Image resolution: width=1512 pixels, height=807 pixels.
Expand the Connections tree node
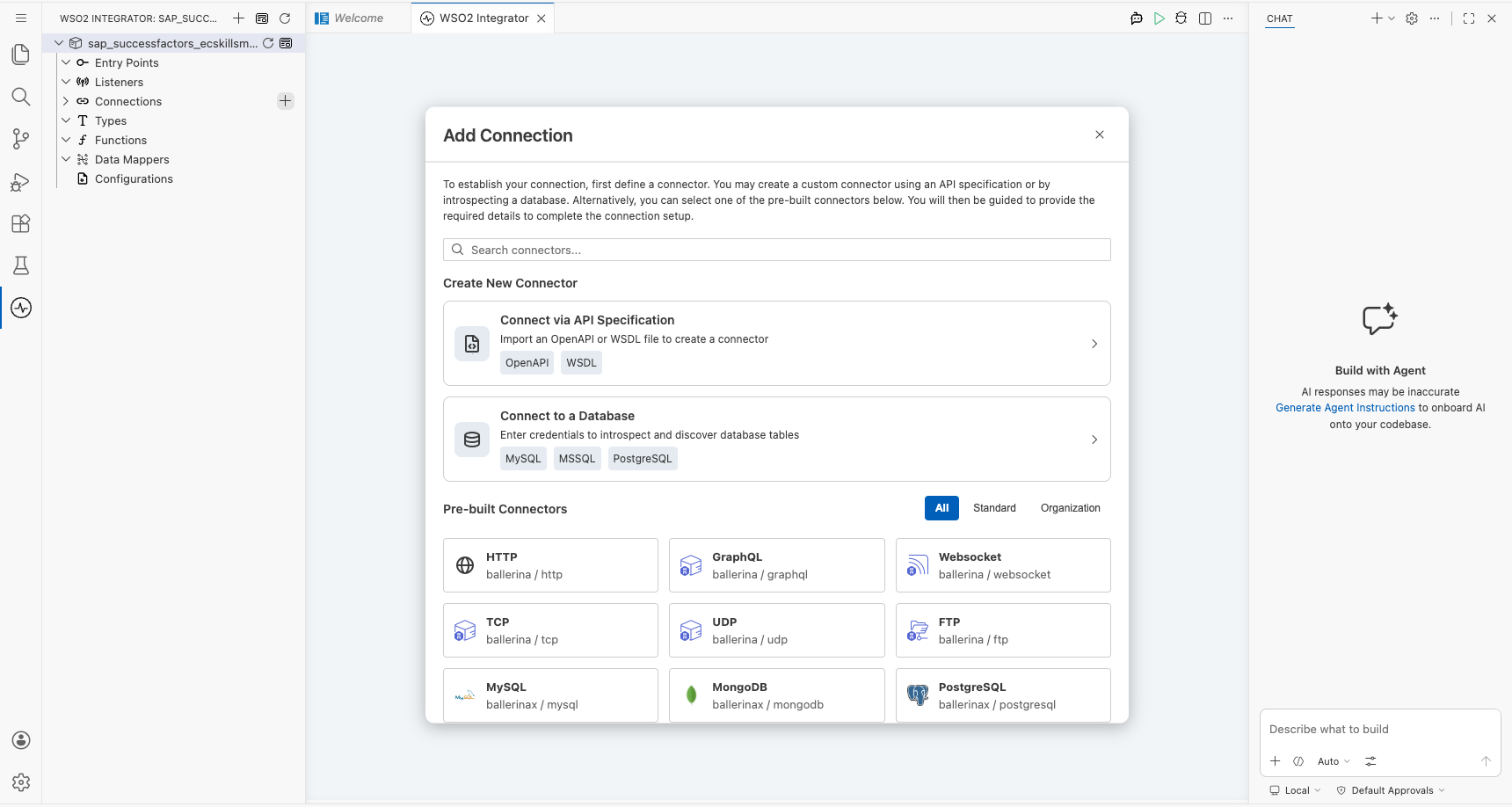tap(66, 101)
